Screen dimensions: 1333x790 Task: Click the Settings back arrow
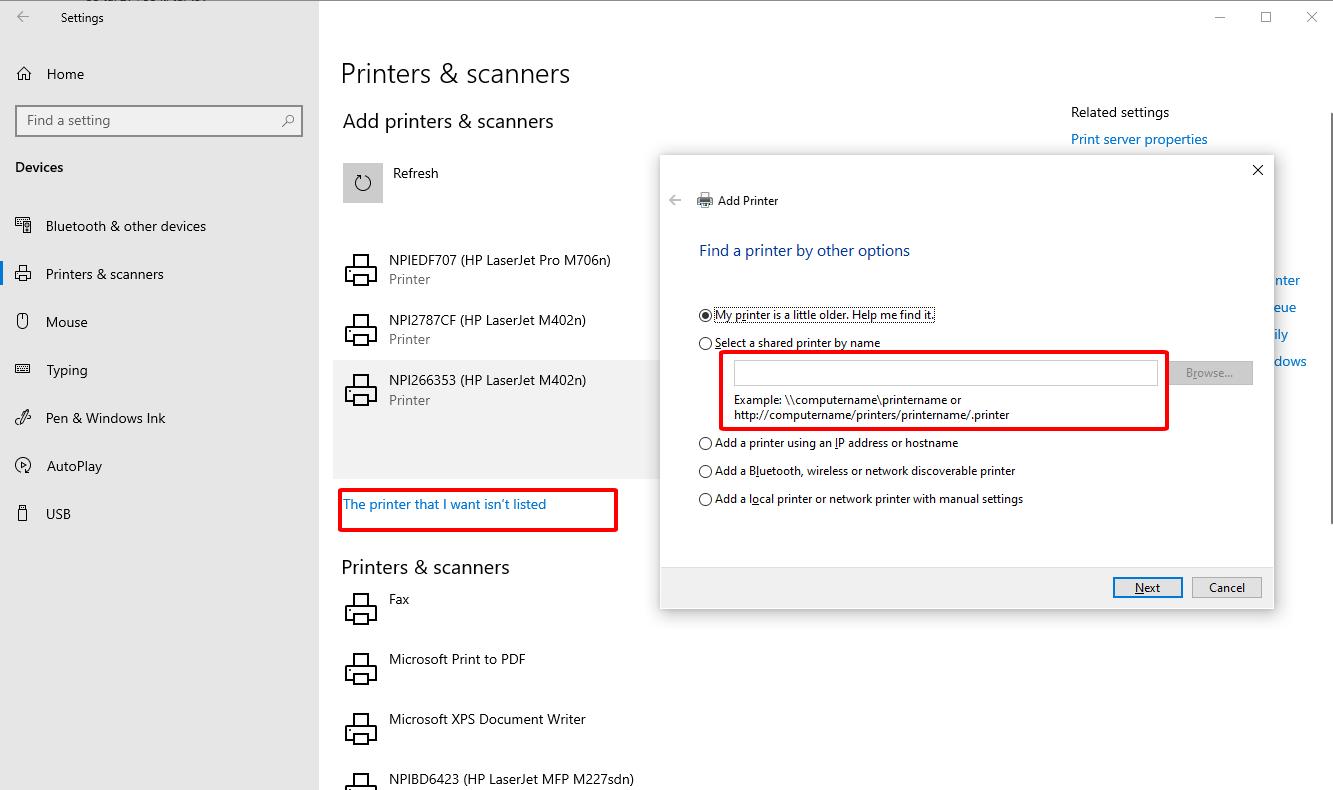pyautogui.click(x=23, y=17)
